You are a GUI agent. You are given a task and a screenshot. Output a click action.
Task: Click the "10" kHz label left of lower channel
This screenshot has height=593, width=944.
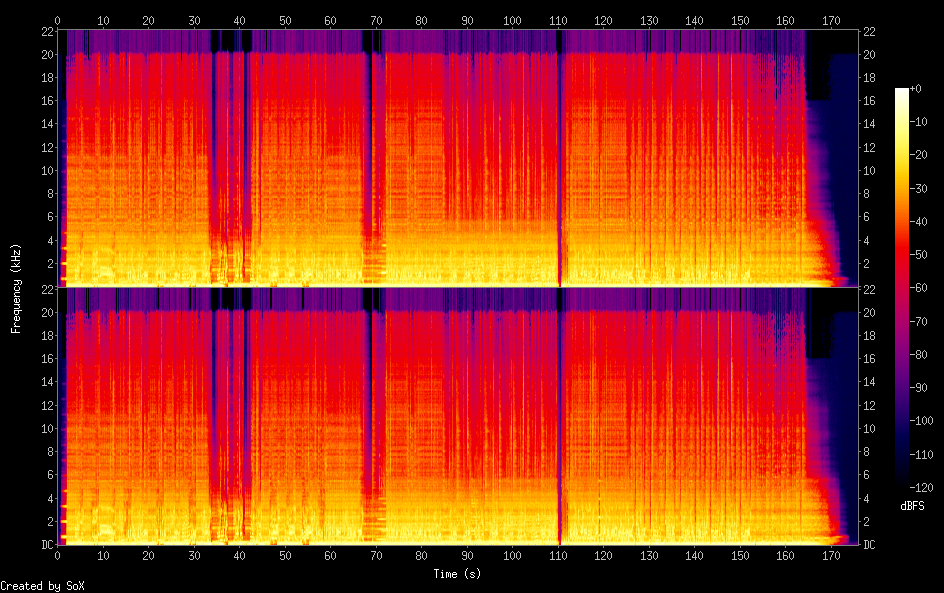pyautogui.click(x=46, y=428)
